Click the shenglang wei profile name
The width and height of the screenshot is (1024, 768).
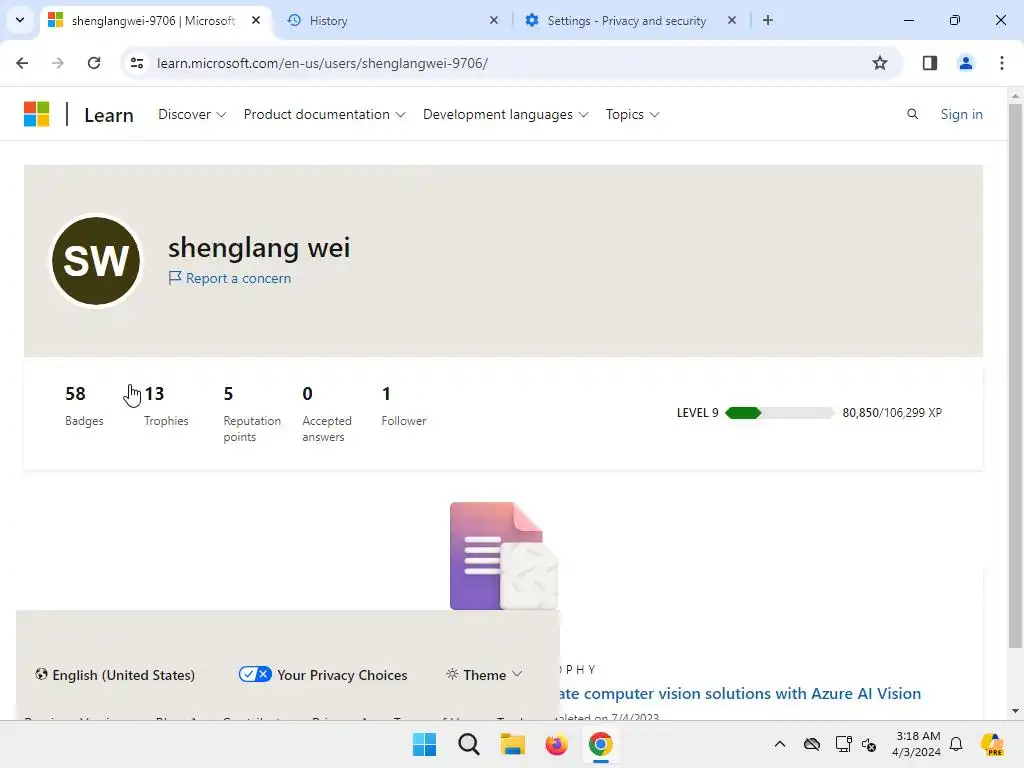click(259, 248)
